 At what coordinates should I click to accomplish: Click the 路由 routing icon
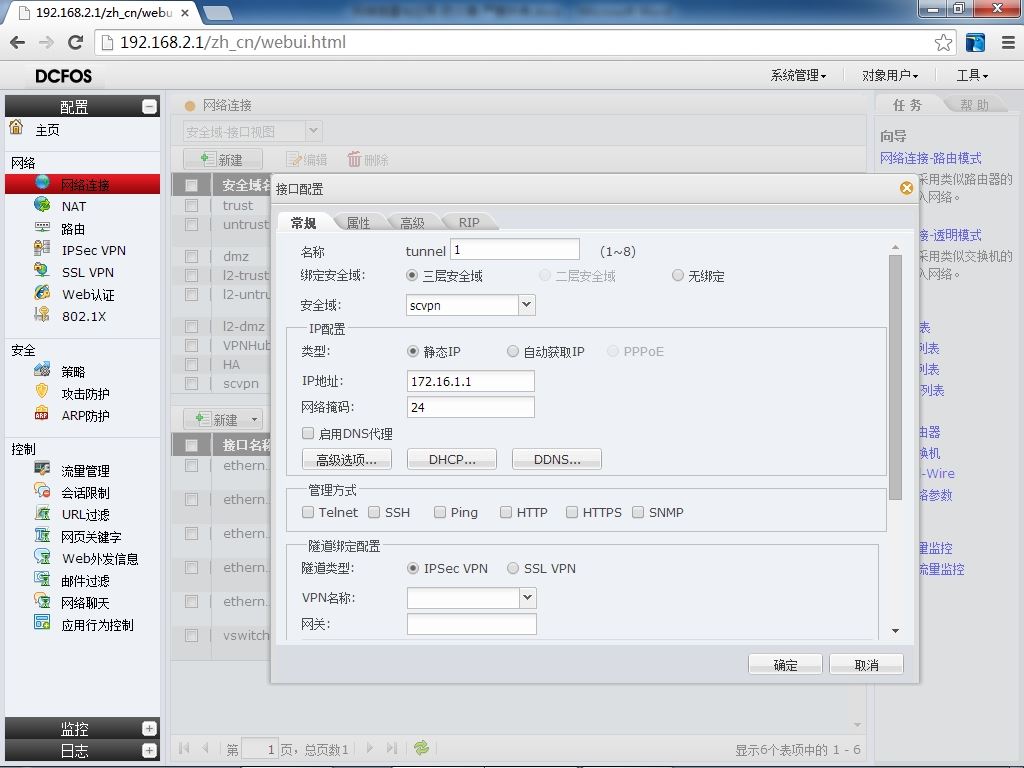tap(42, 227)
